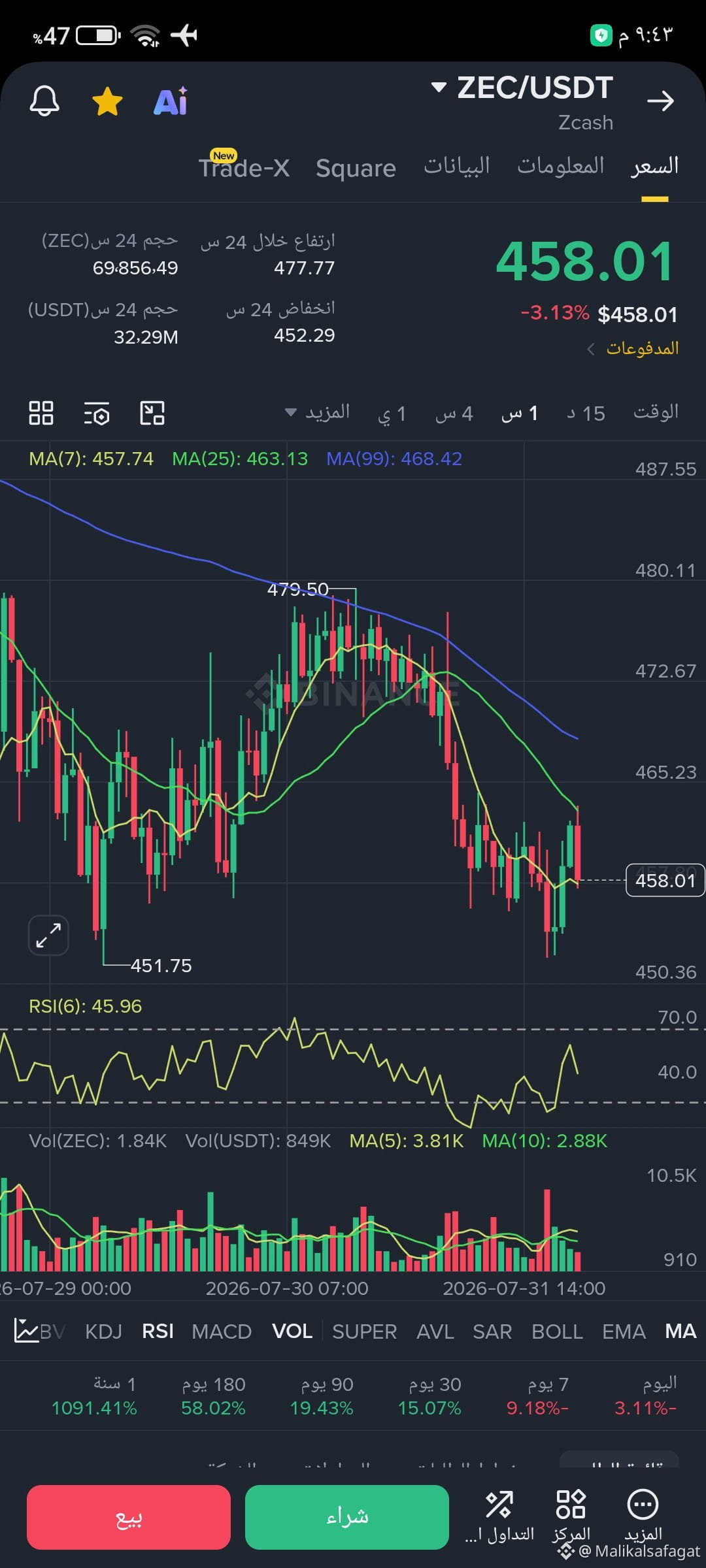Open the Ai assistant icon

pos(171,101)
